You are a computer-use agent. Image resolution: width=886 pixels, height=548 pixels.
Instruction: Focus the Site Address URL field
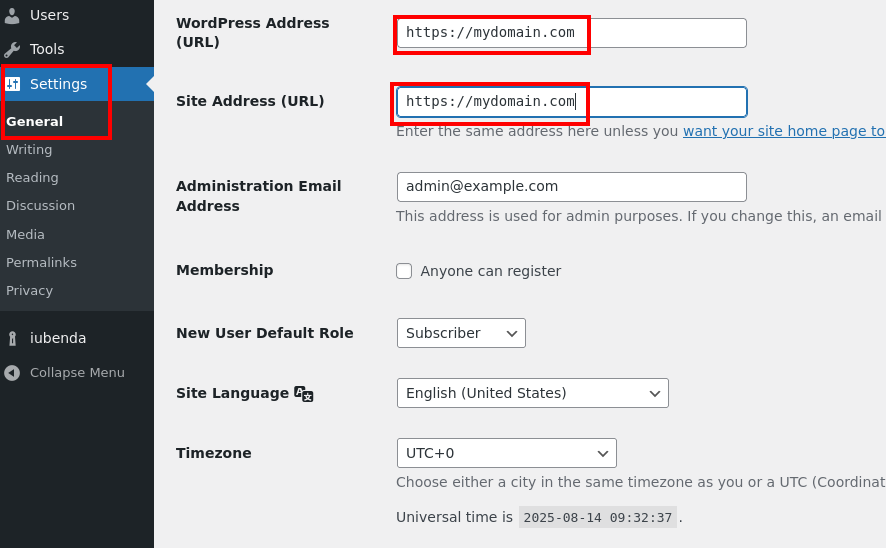(571, 102)
